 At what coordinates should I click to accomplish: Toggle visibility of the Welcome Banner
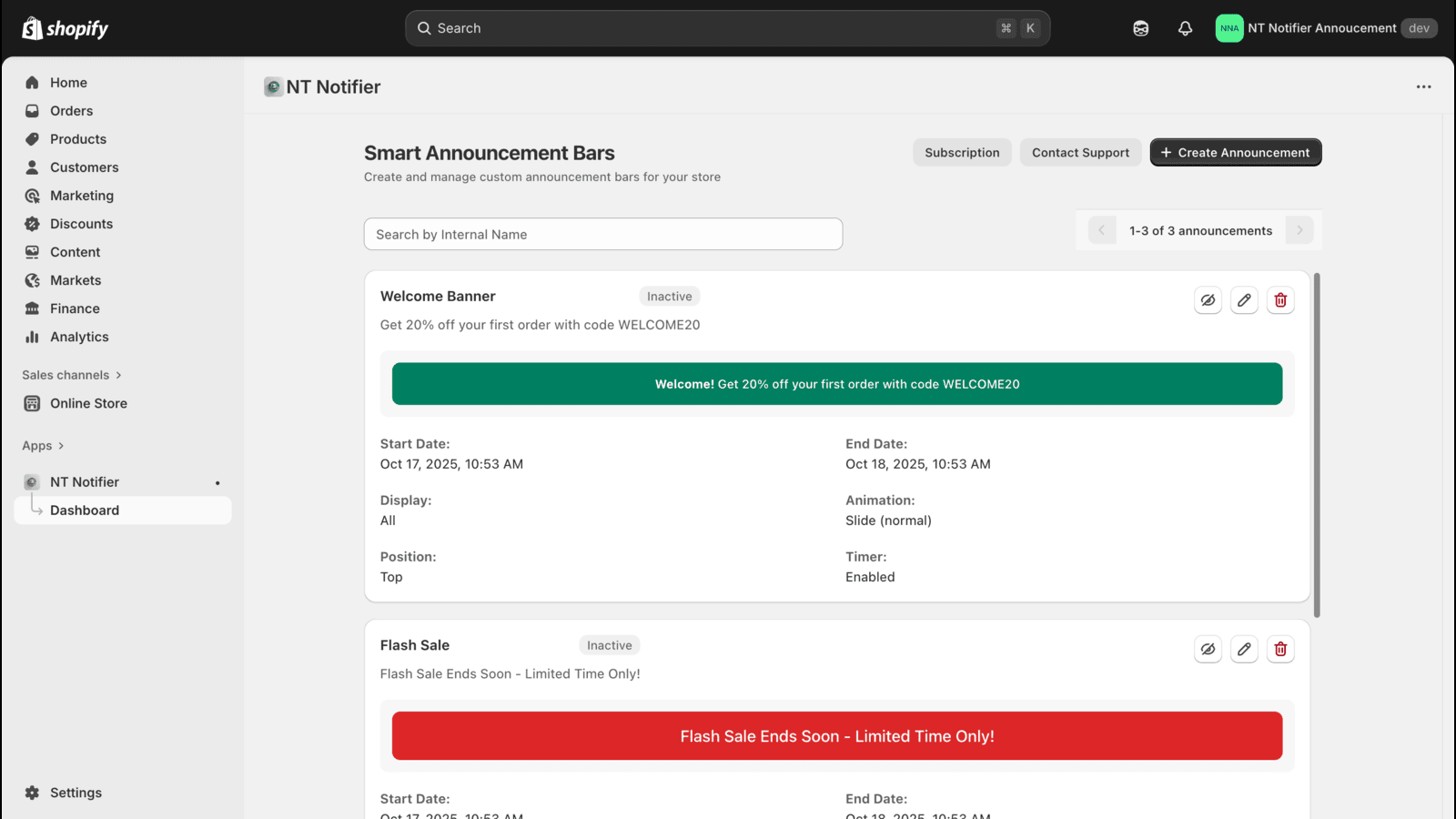[1208, 299]
